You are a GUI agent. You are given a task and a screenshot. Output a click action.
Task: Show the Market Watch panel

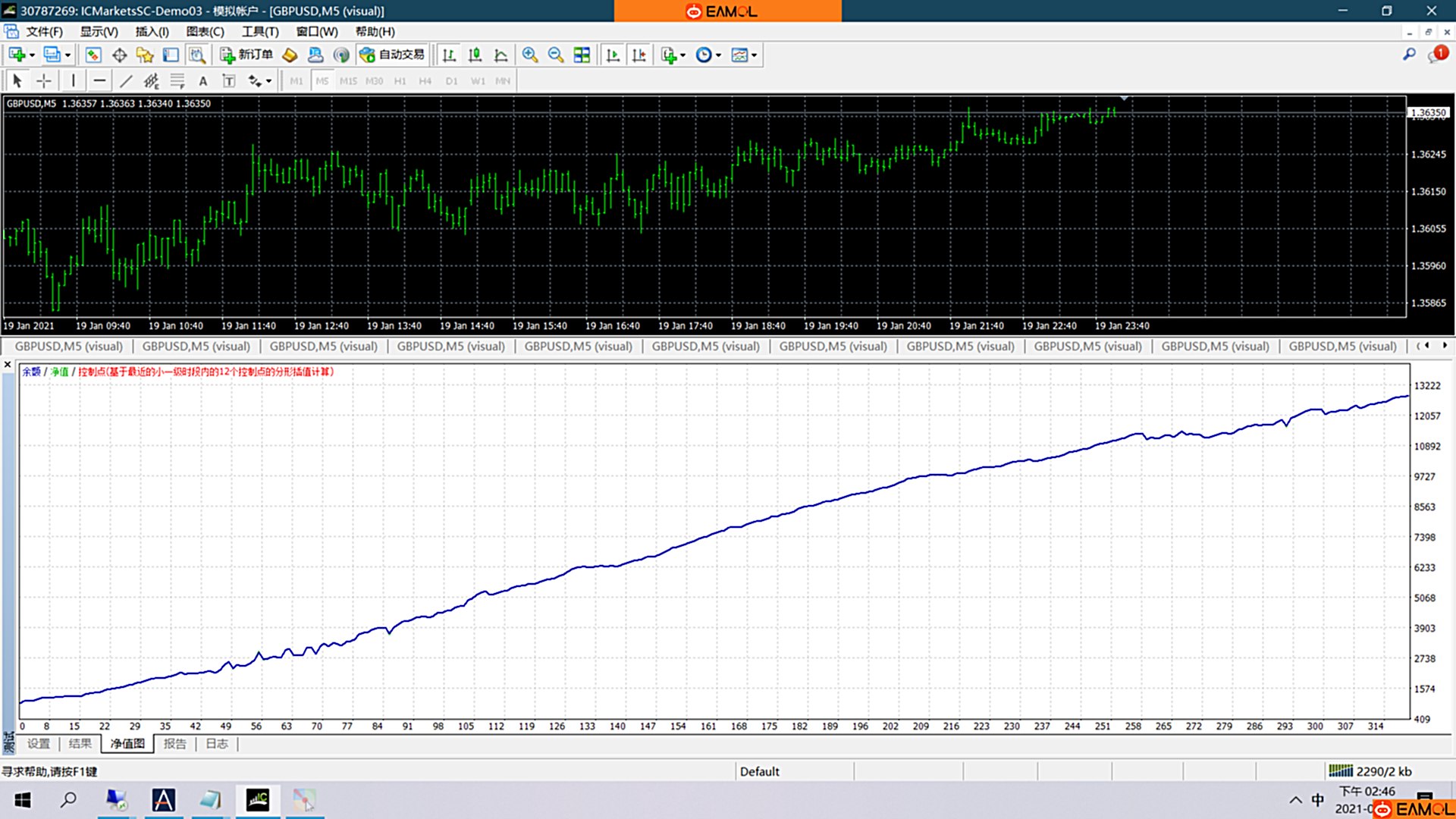click(x=93, y=55)
